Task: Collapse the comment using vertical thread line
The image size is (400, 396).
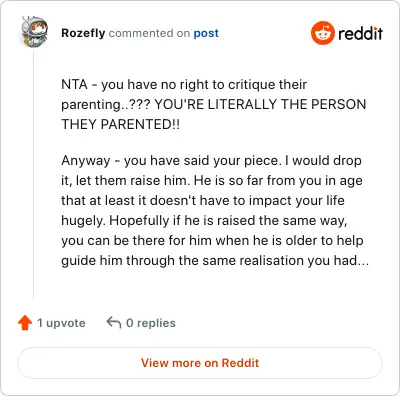Action: pyautogui.click(x=33, y=173)
